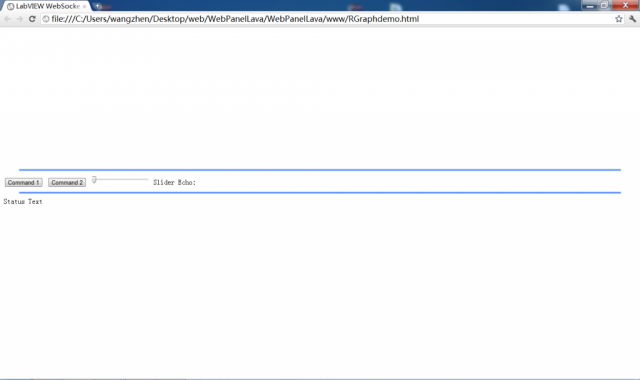640x380 pixels.
Task: Bookmark this page with the star icon
Action: [619, 19]
